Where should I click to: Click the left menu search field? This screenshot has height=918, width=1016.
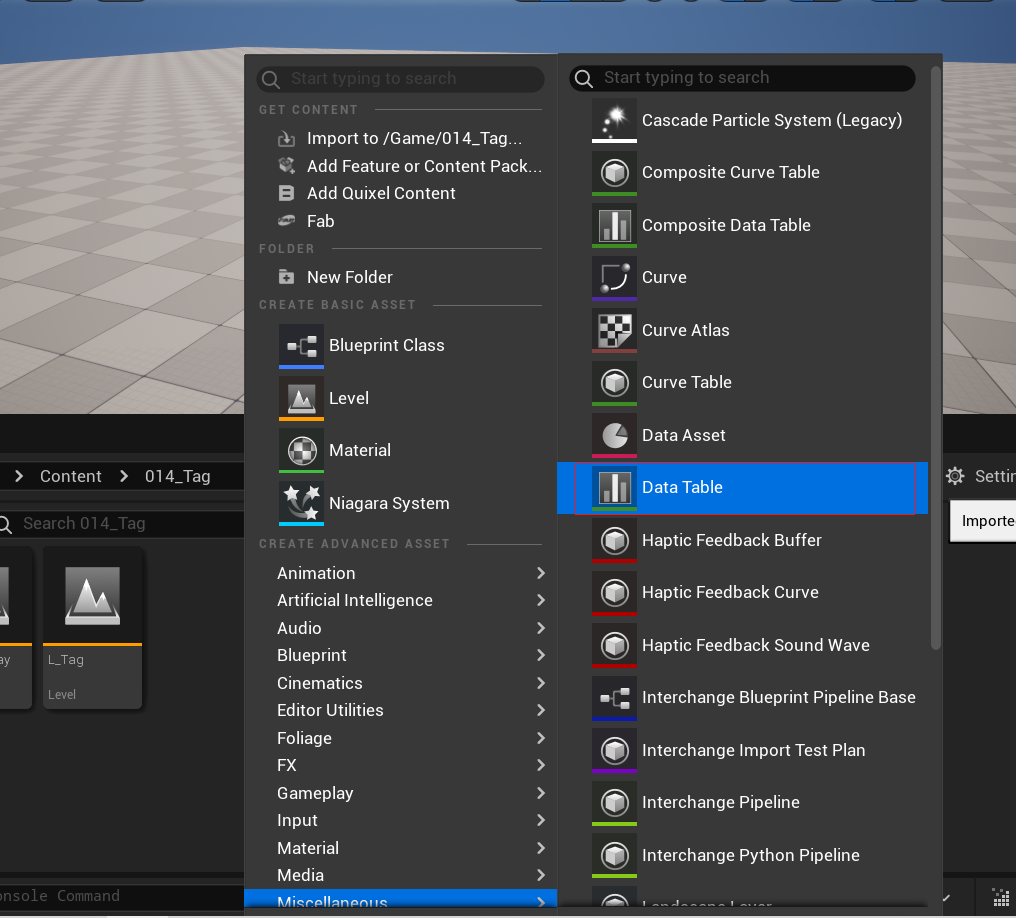pos(400,79)
